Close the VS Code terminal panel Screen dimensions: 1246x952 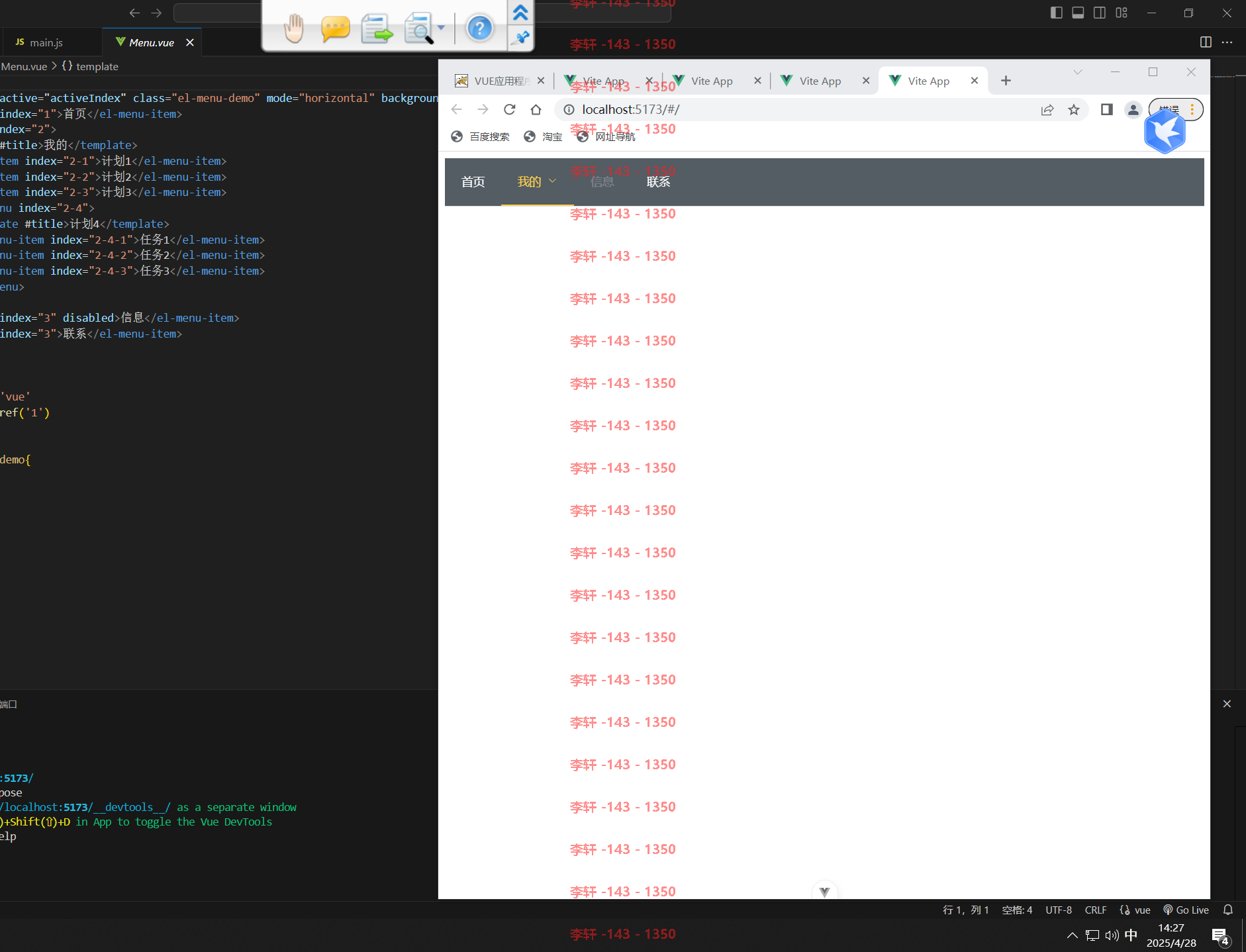(1227, 704)
